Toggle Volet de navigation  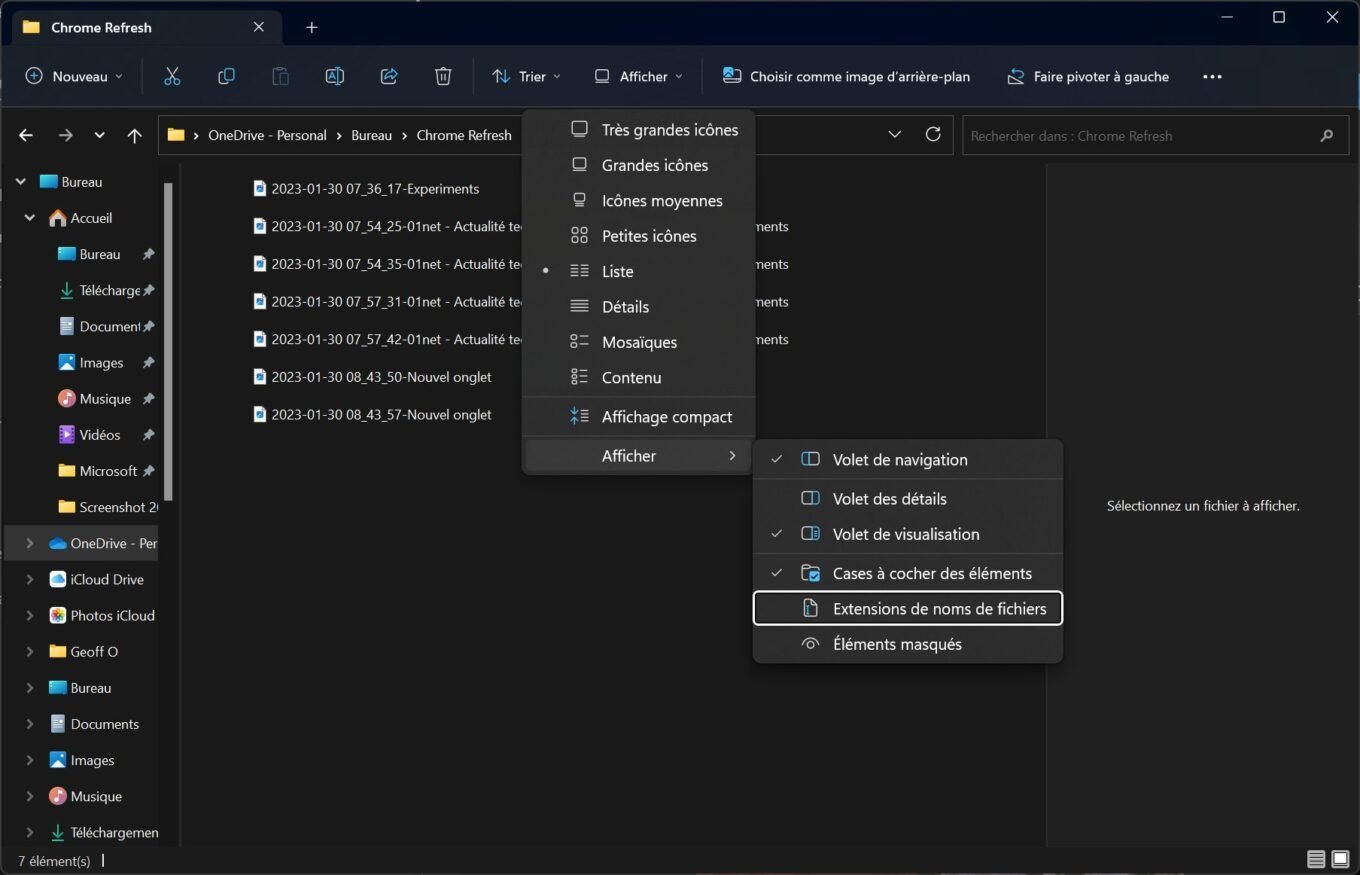pos(907,460)
